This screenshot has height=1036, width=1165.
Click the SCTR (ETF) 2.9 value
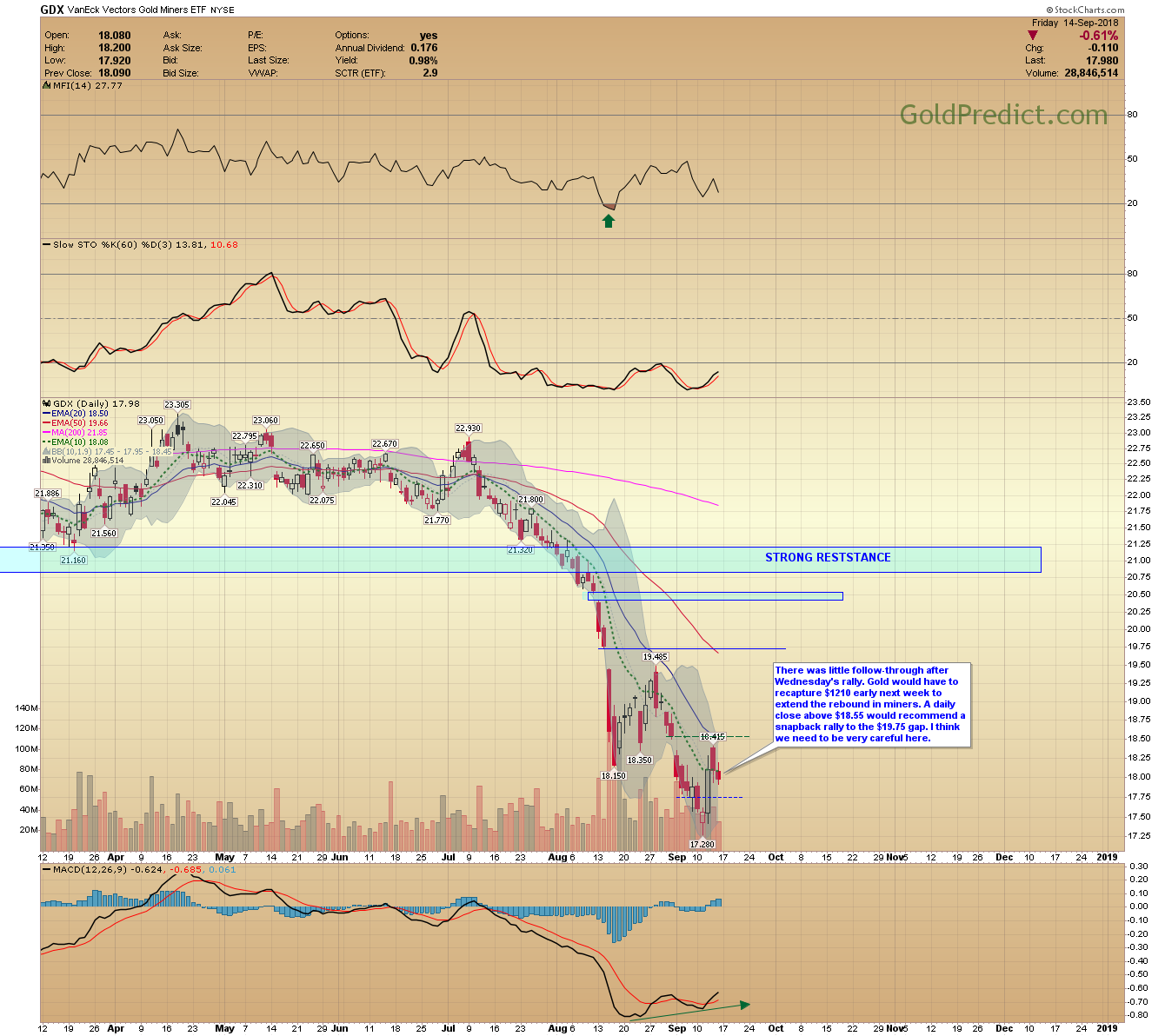[x=430, y=73]
